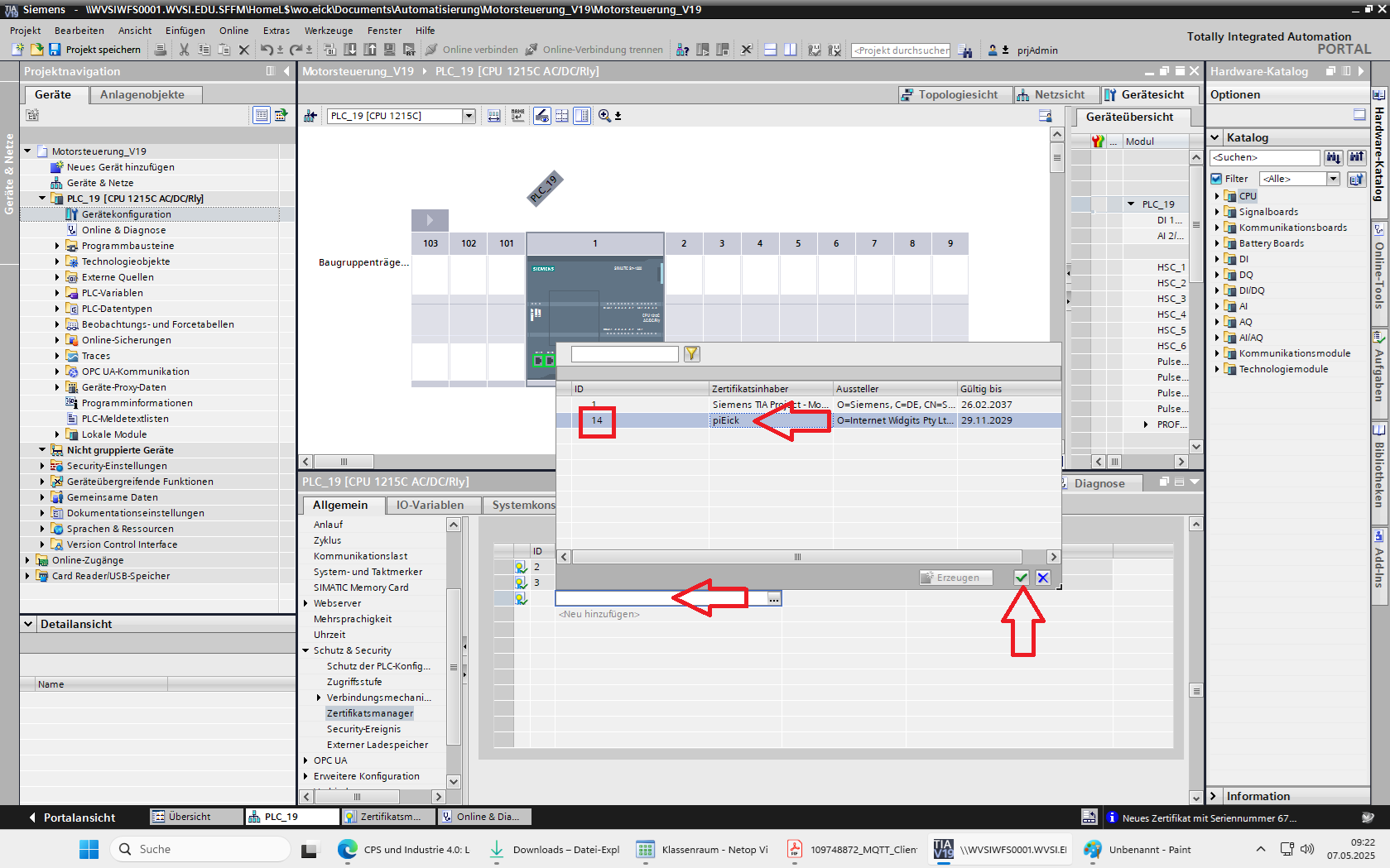Click the search downward icon in catalog
Viewport: 1390px width, 868px height.
click(x=1334, y=157)
